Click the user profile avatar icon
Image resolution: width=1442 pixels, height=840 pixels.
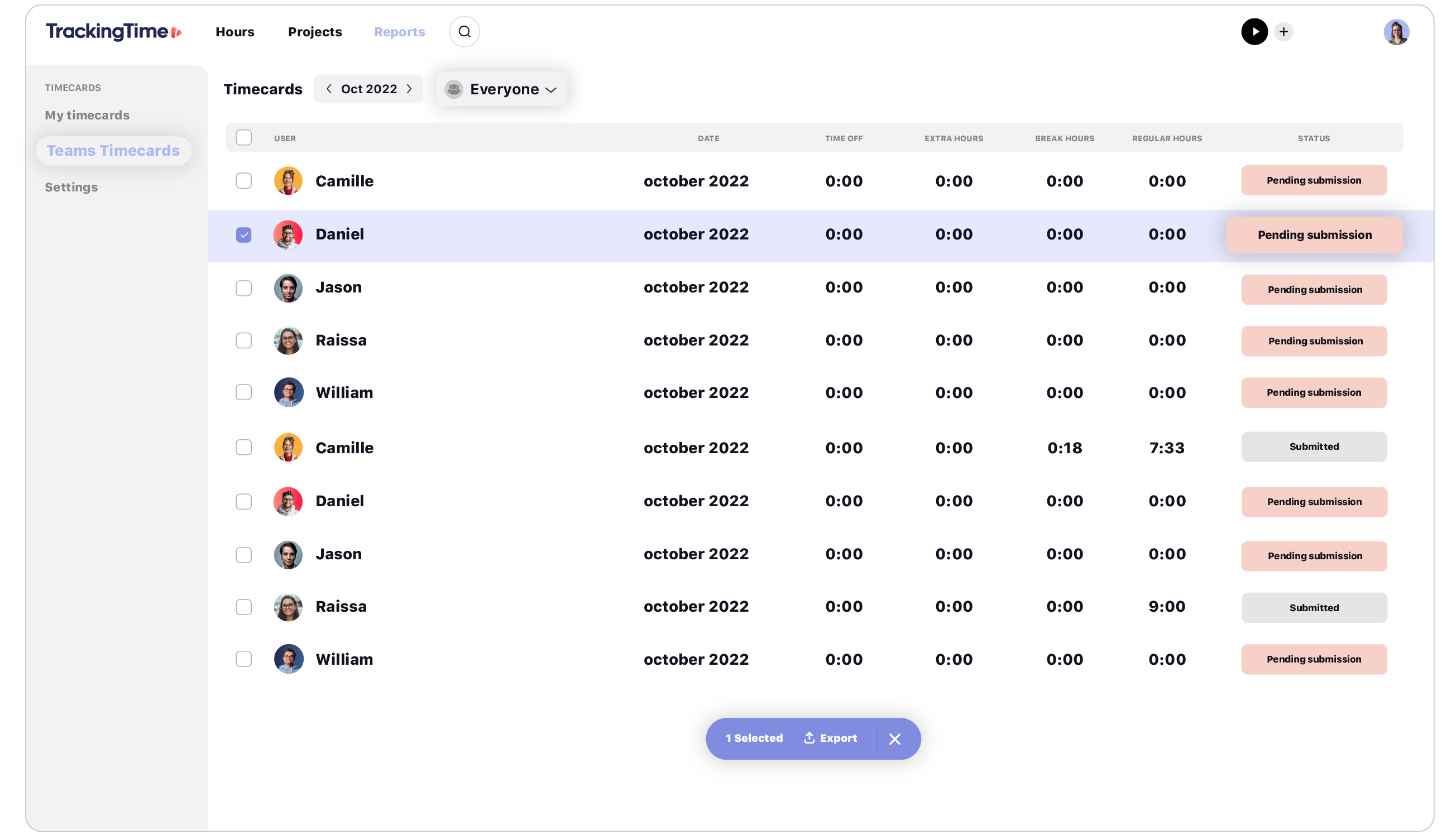(x=1397, y=31)
